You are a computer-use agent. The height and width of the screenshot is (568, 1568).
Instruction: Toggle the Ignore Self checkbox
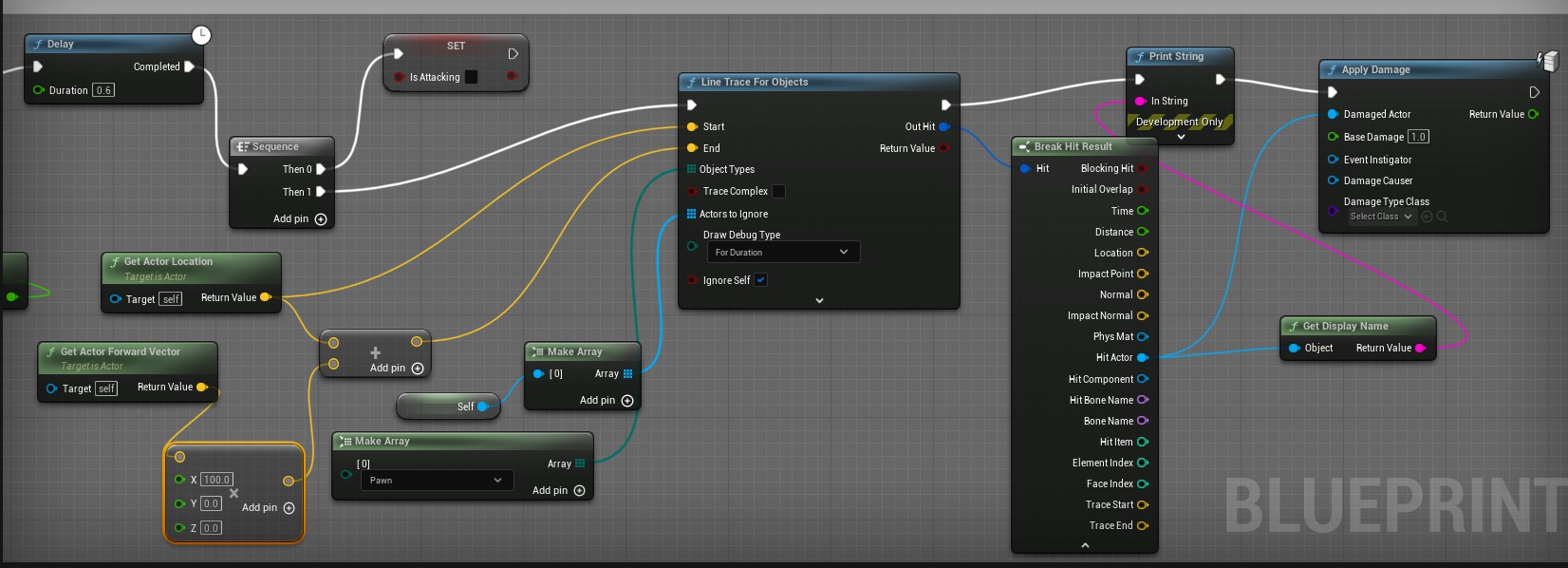click(x=760, y=280)
